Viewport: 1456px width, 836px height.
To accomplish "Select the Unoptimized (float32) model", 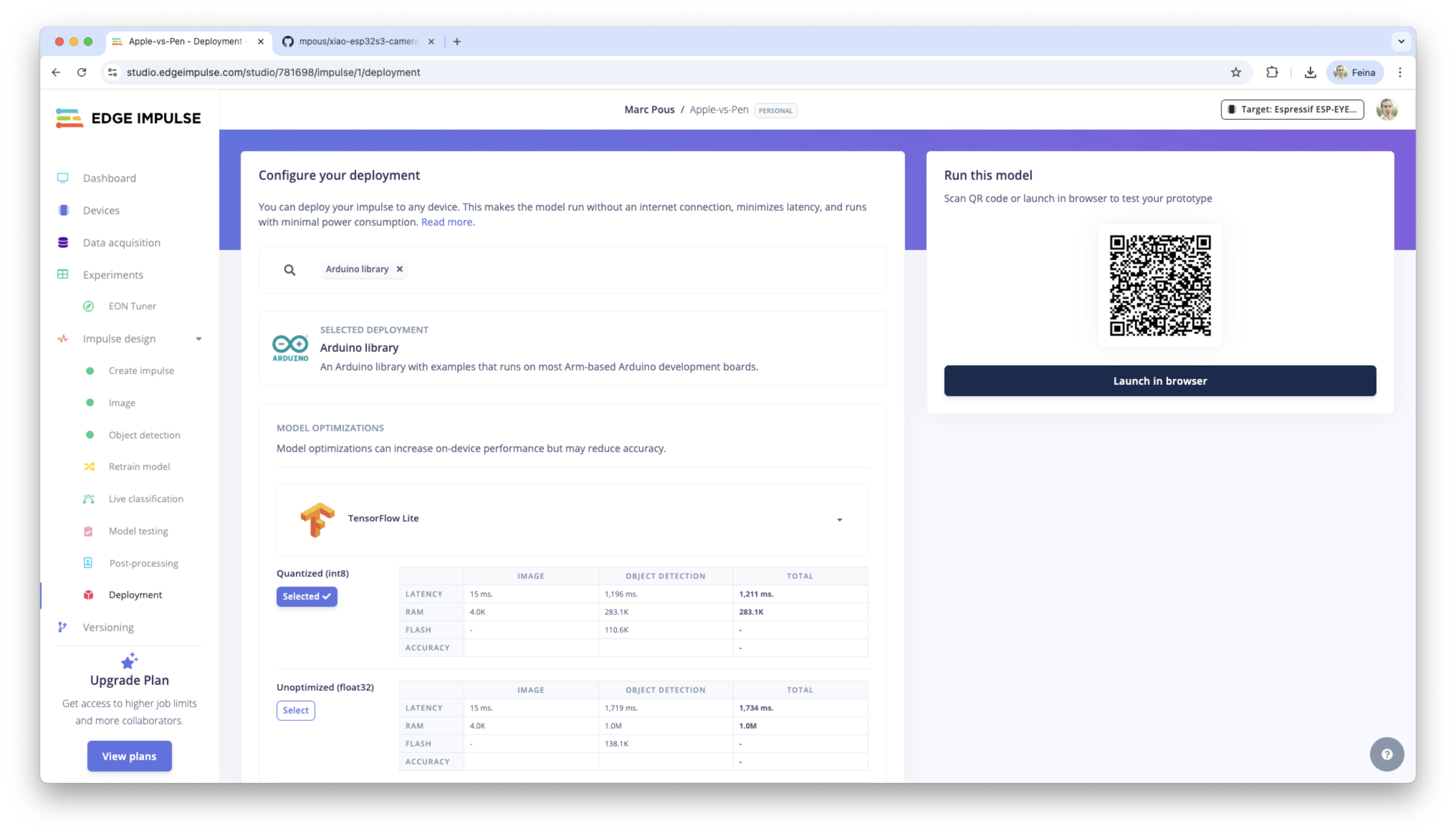I will [x=296, y=710].
